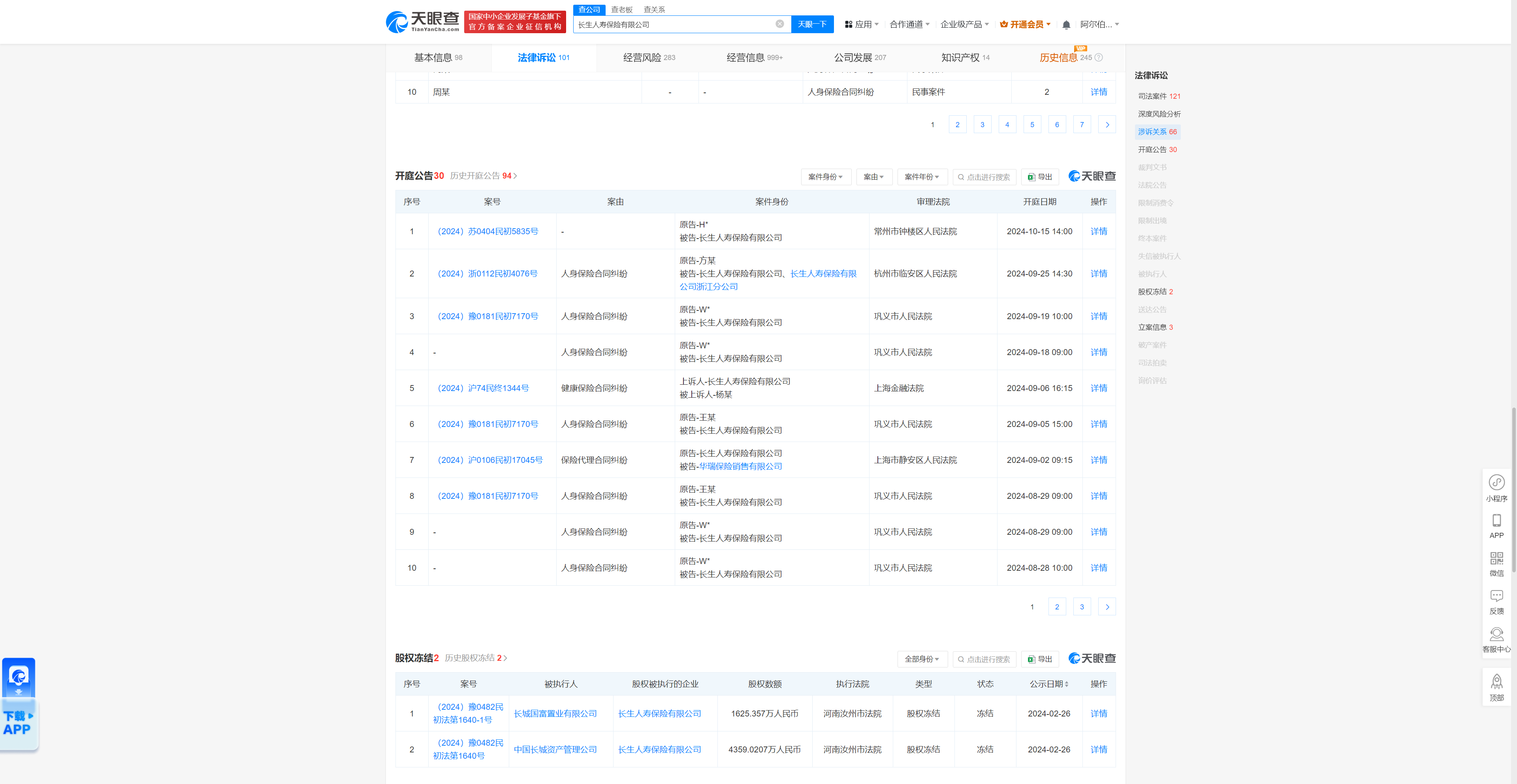Open the mini program (小程序) icon
Viewport: 1517px width, 784px height.
click(x=1496, y=489)
